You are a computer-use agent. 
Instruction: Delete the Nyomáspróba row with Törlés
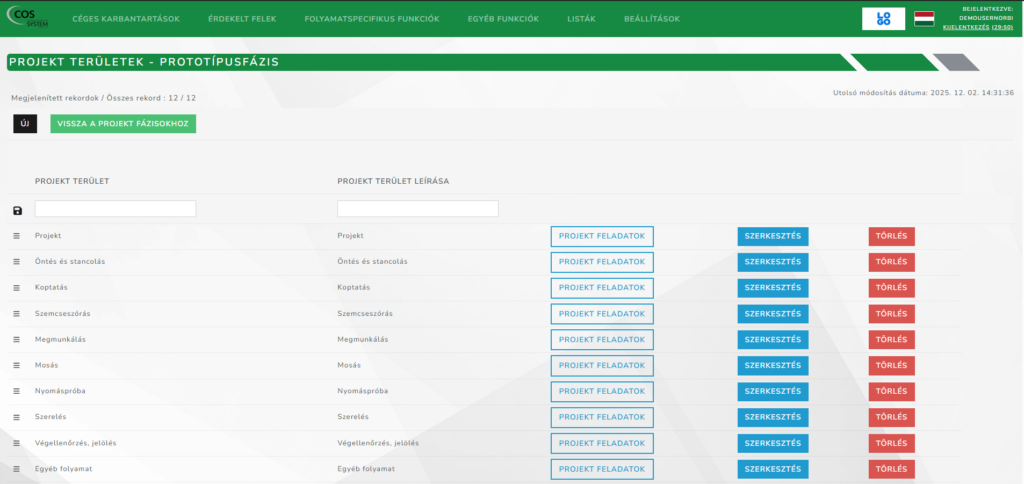[x=891, y=391]
